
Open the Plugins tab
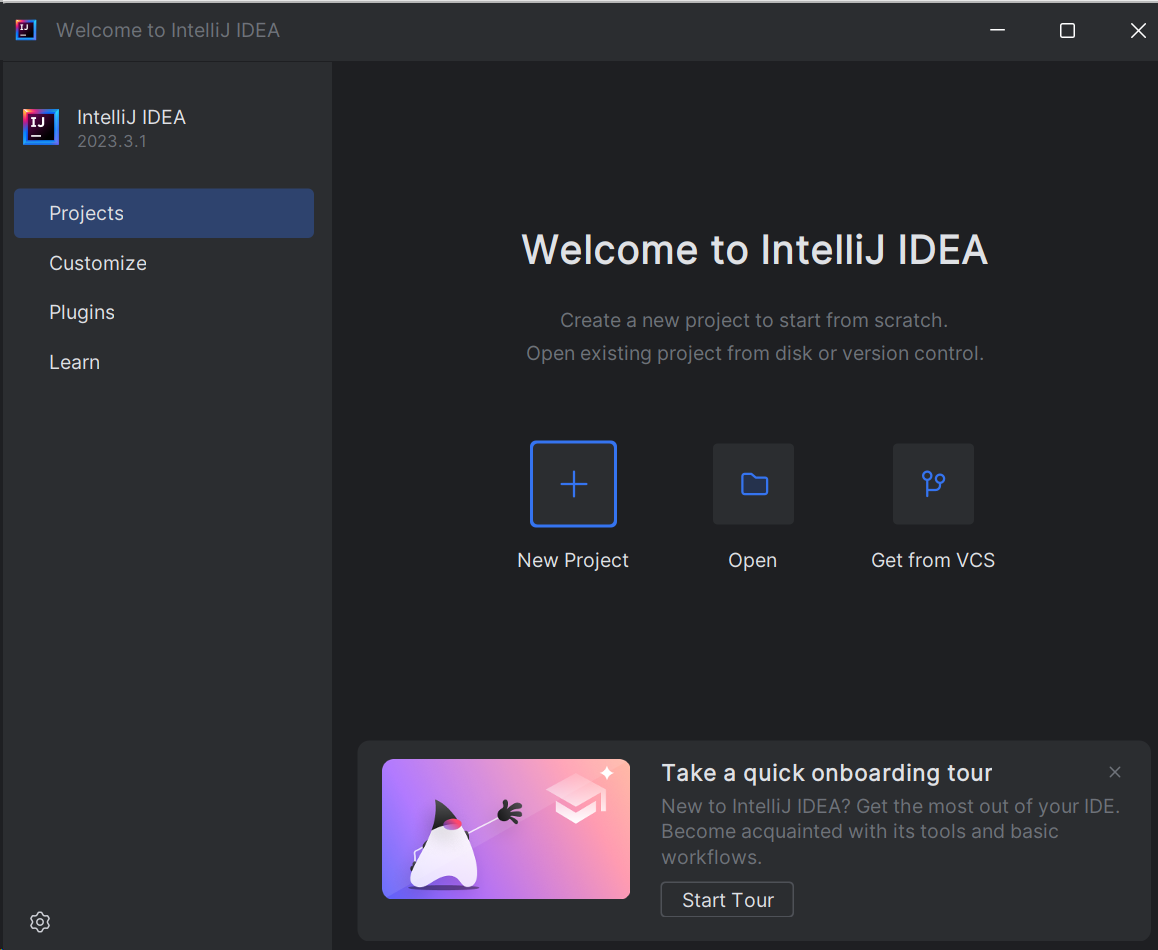pyautogui.click(x=164, y=312)
